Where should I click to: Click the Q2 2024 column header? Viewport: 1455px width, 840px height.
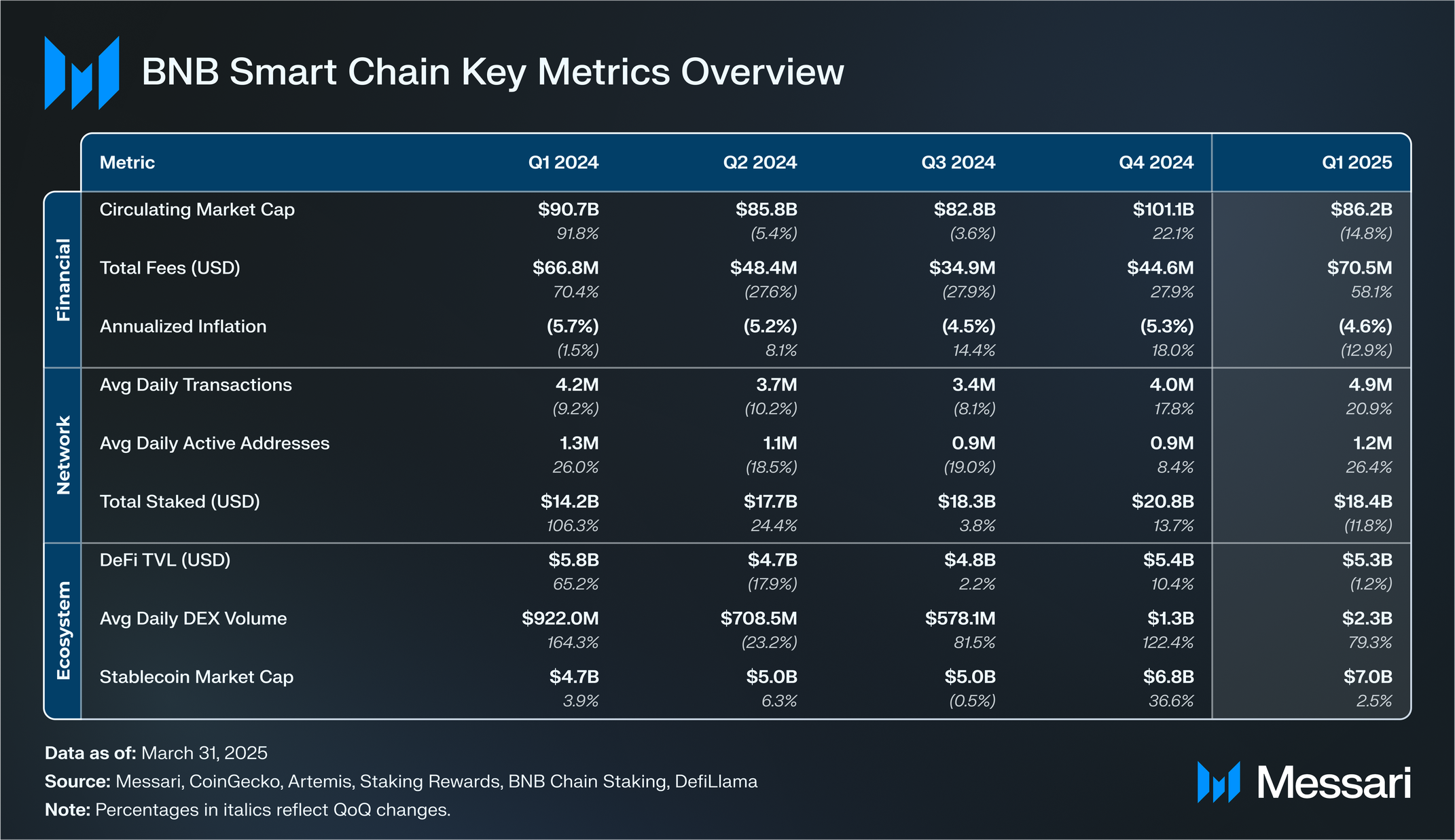tap(759, 162)
